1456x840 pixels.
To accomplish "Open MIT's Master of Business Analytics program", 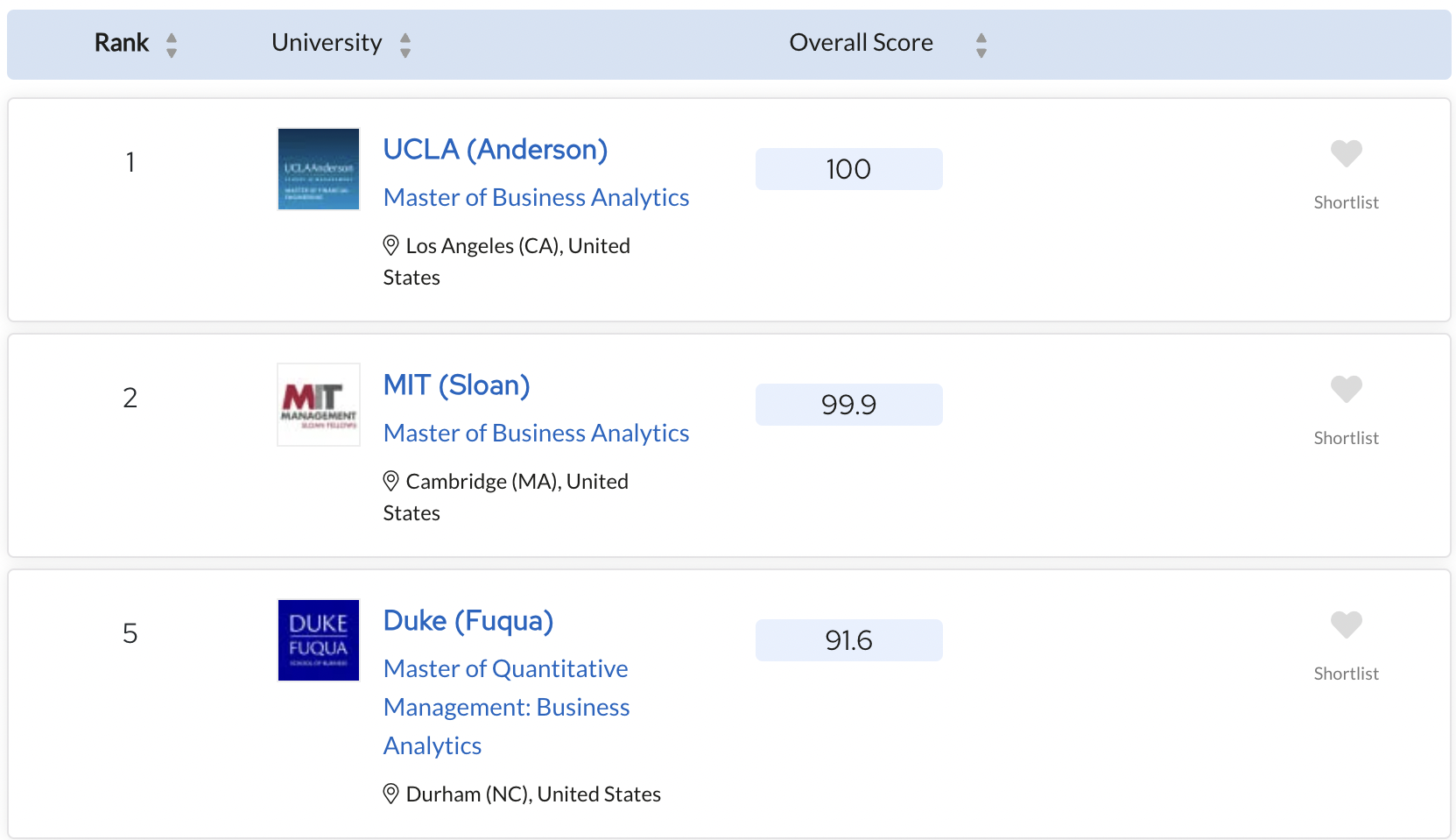I will (537, 434).
